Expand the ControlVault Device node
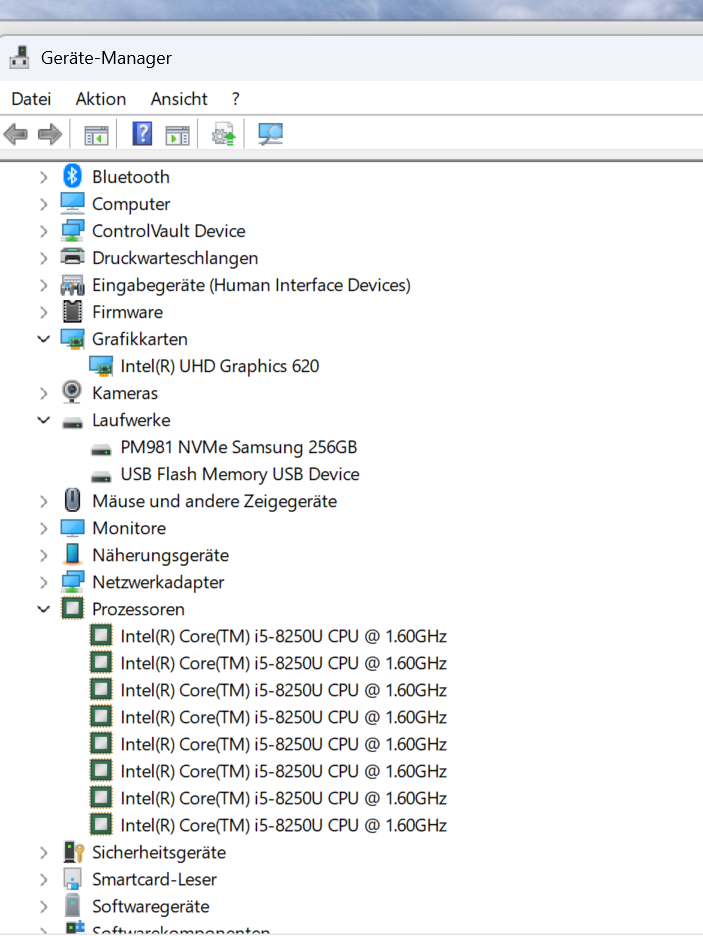703x936 pixels. [44, 231]
